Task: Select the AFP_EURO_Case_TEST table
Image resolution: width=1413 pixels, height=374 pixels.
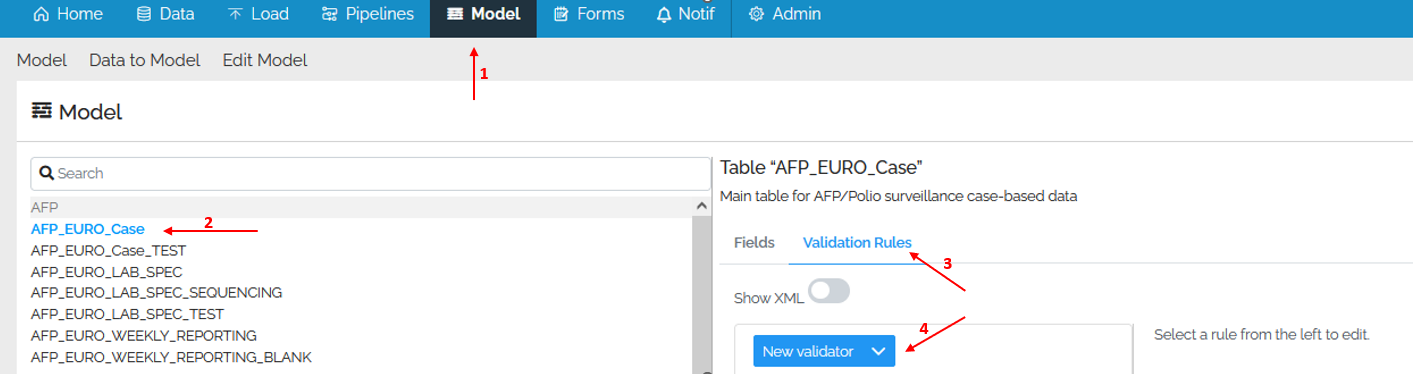Action: [x=108, y=250]
